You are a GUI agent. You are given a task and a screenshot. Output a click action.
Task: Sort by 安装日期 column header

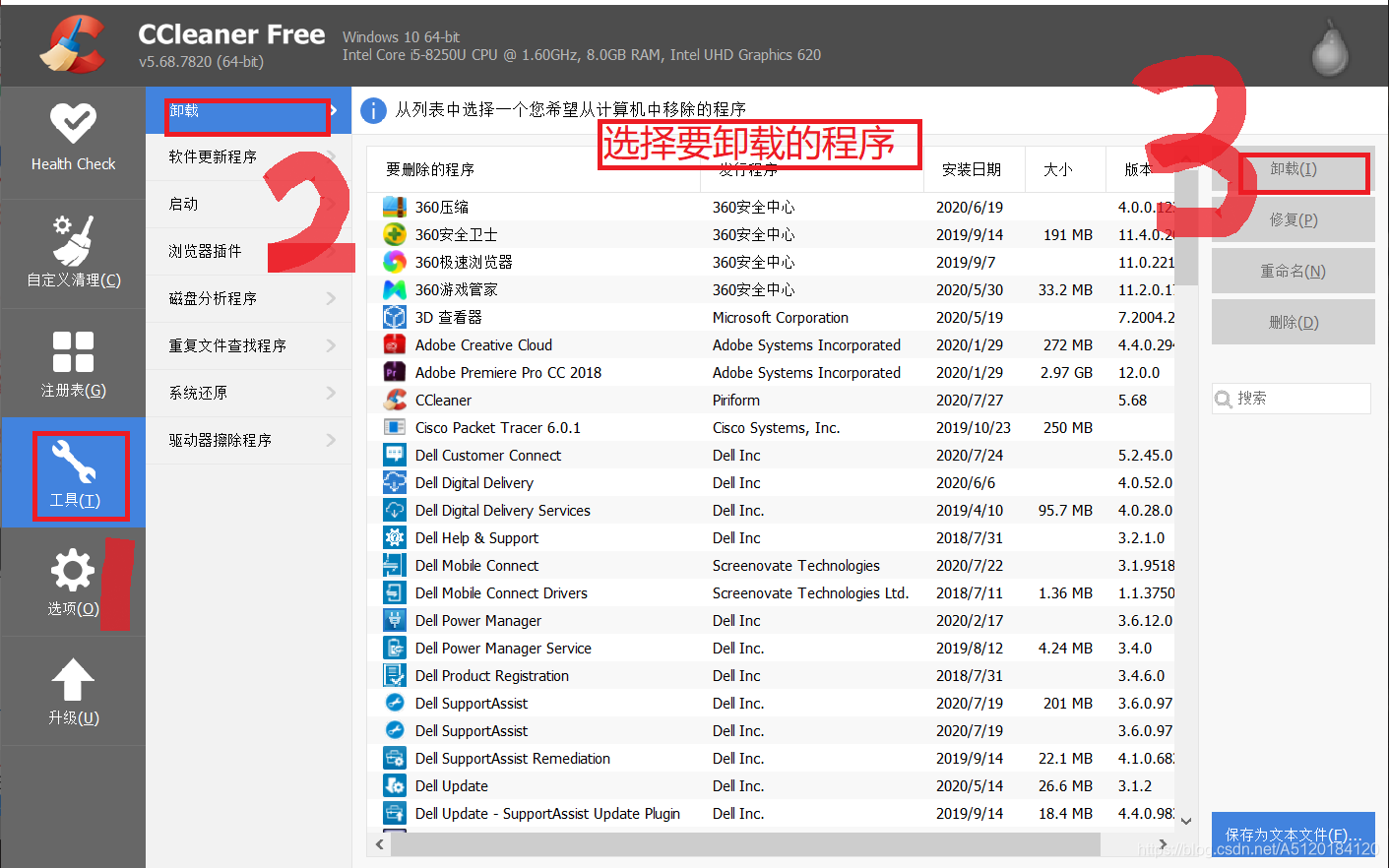[974, 169]
